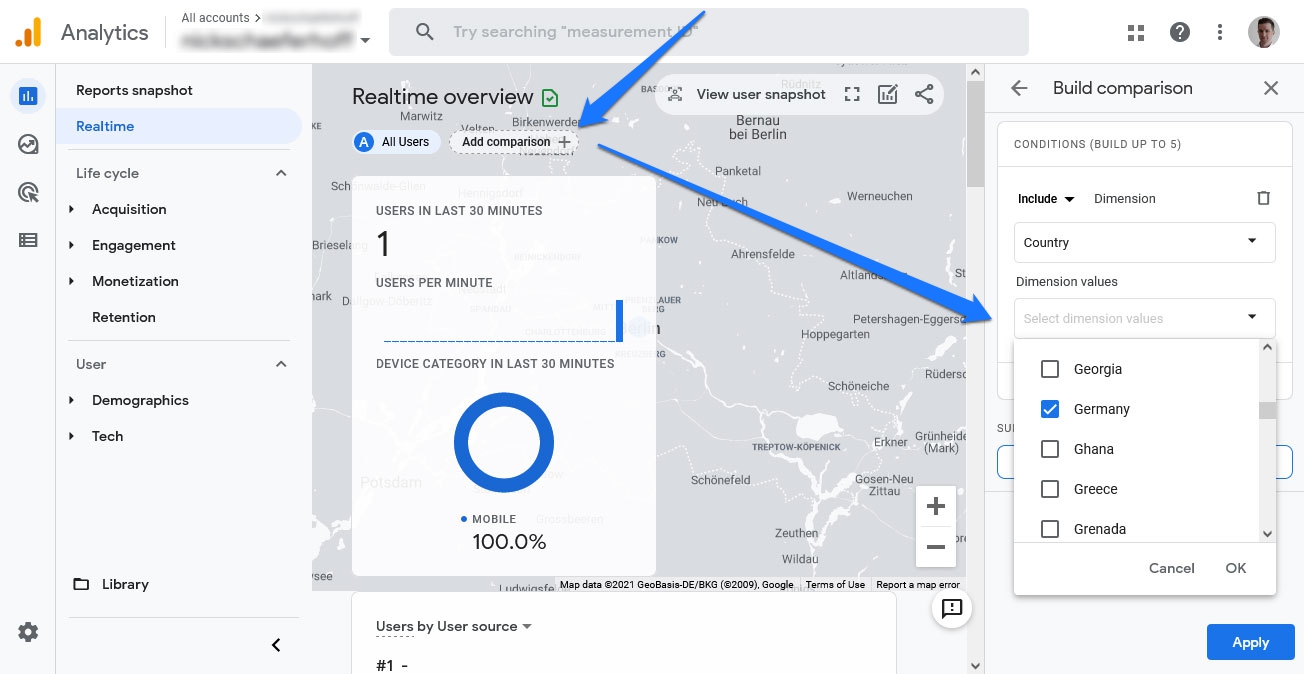Open the Terms of Use map link
Image resolution: width=1304 pixels, height=674 pixels.
pos(835,585)
